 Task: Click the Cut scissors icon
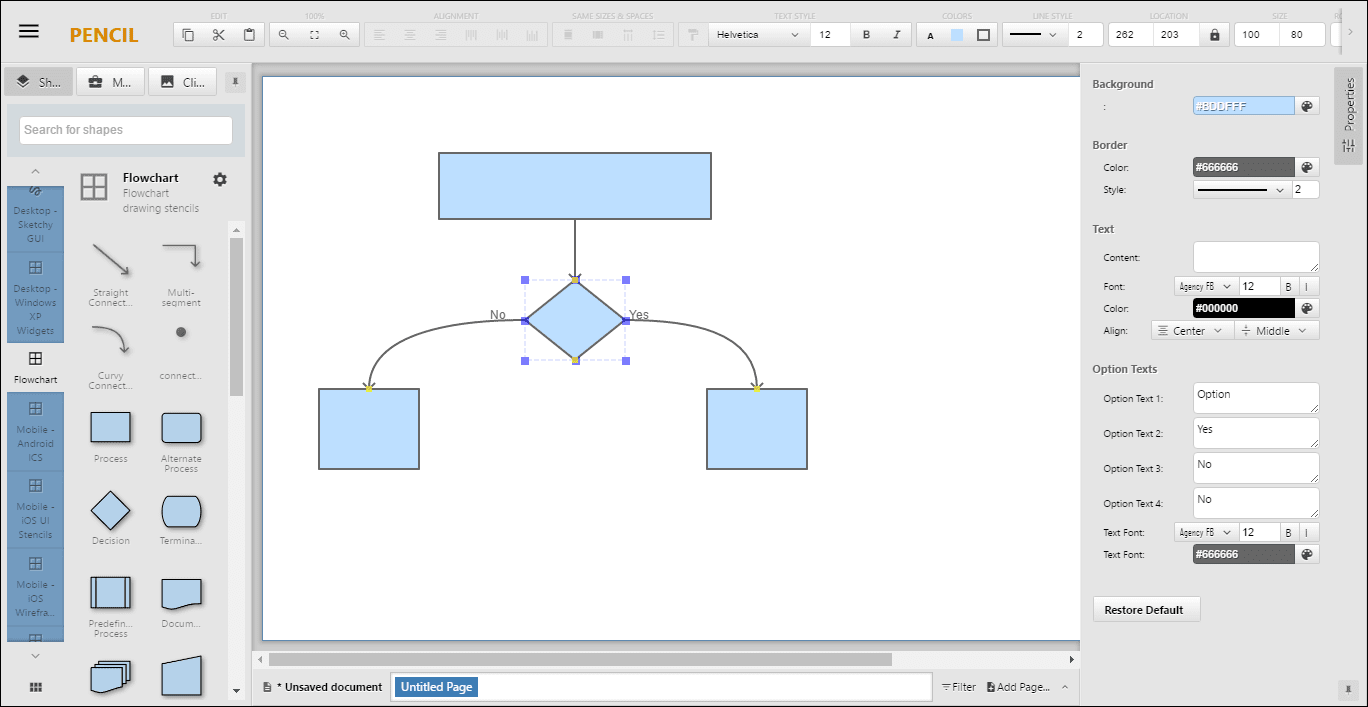point(219,35)
